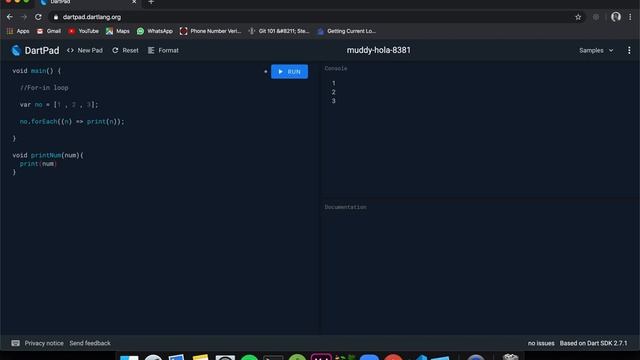Click the Console panel label

(336, 69)
